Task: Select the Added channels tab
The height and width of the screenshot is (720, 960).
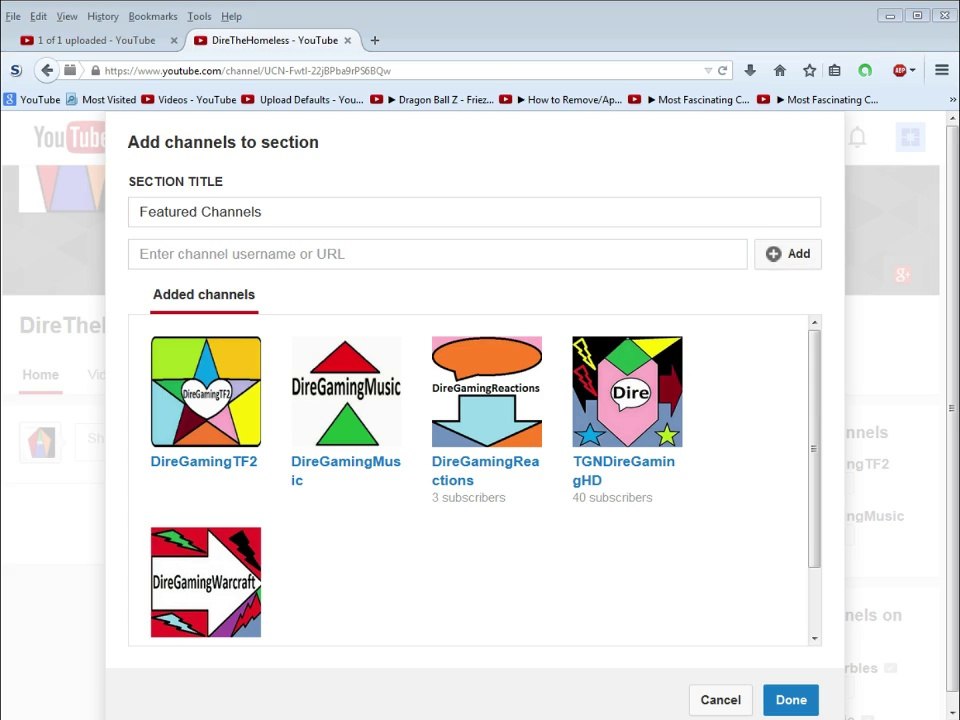Action: pos(204,294)
